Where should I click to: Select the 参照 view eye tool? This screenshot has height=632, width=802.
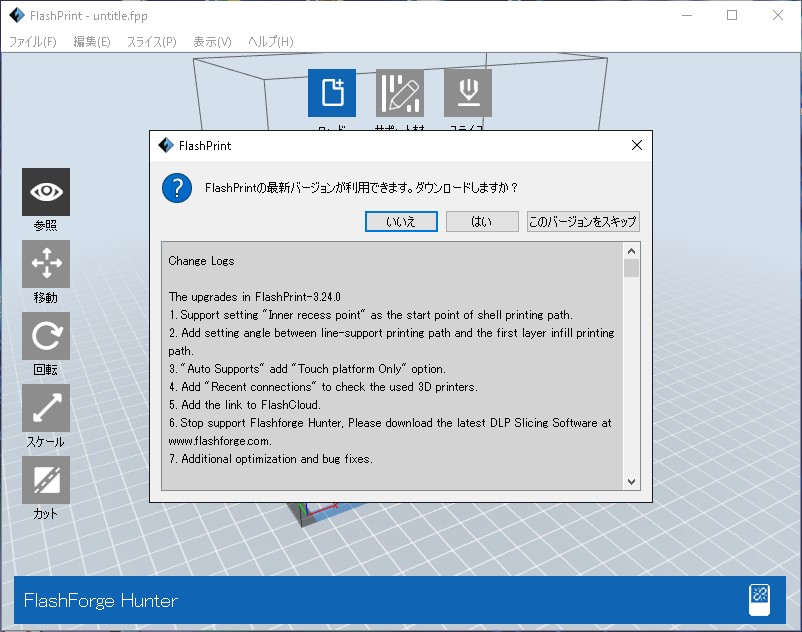[x=46, y=192]
